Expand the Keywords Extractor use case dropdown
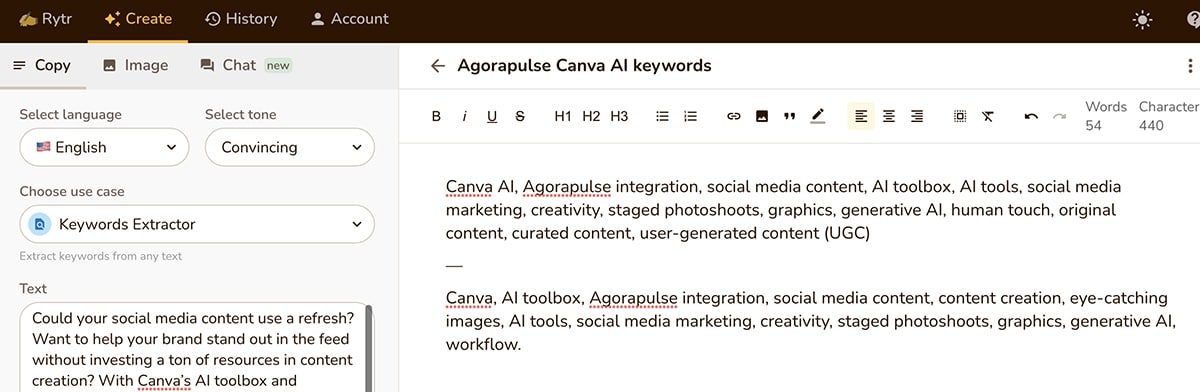The width and height of the screenshot is (1200, 392). 197,224
